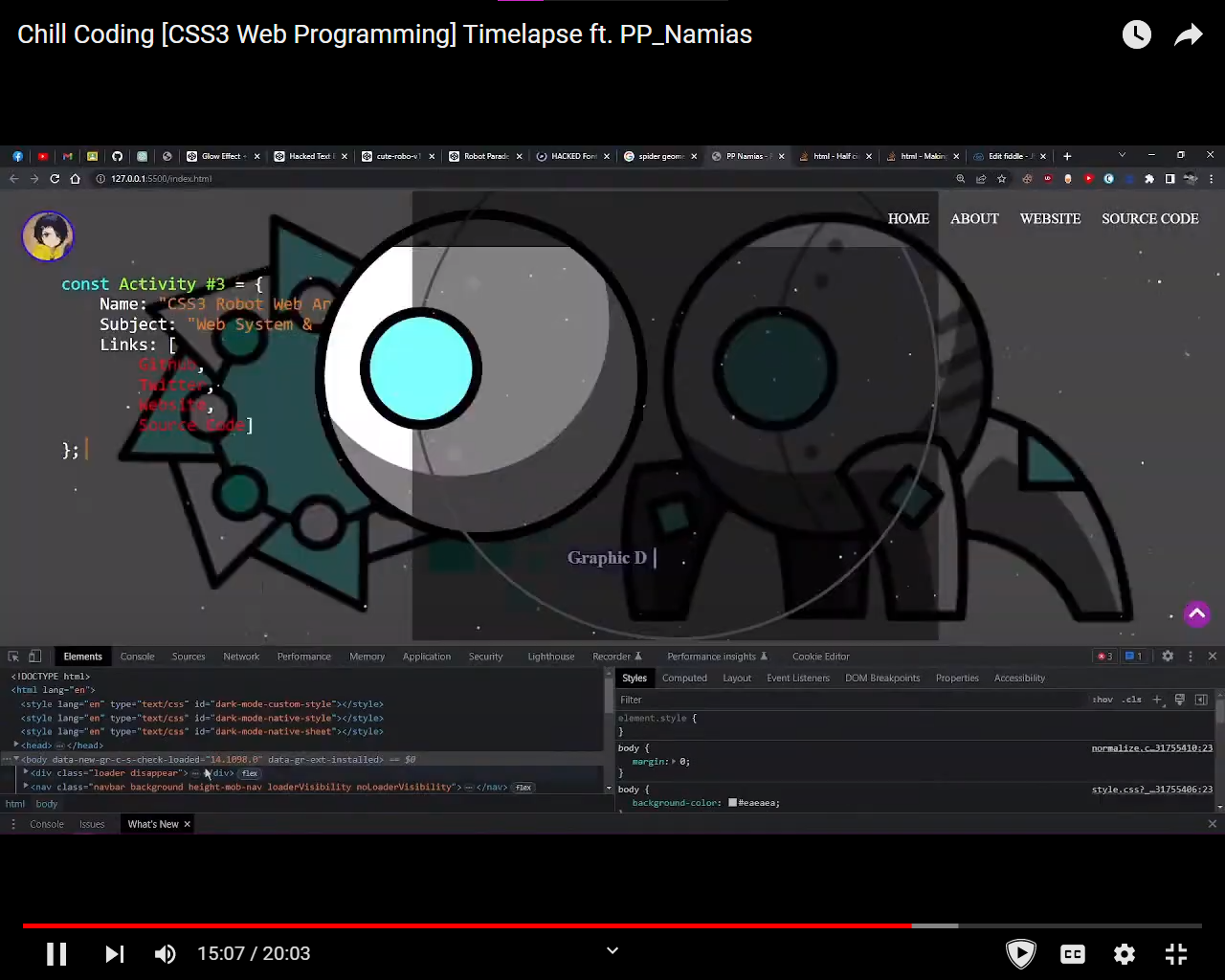The width and height of the screenshot is (1225, 980).
Task: Open the DOM Breakpoints pane
Action: point(882,679)
